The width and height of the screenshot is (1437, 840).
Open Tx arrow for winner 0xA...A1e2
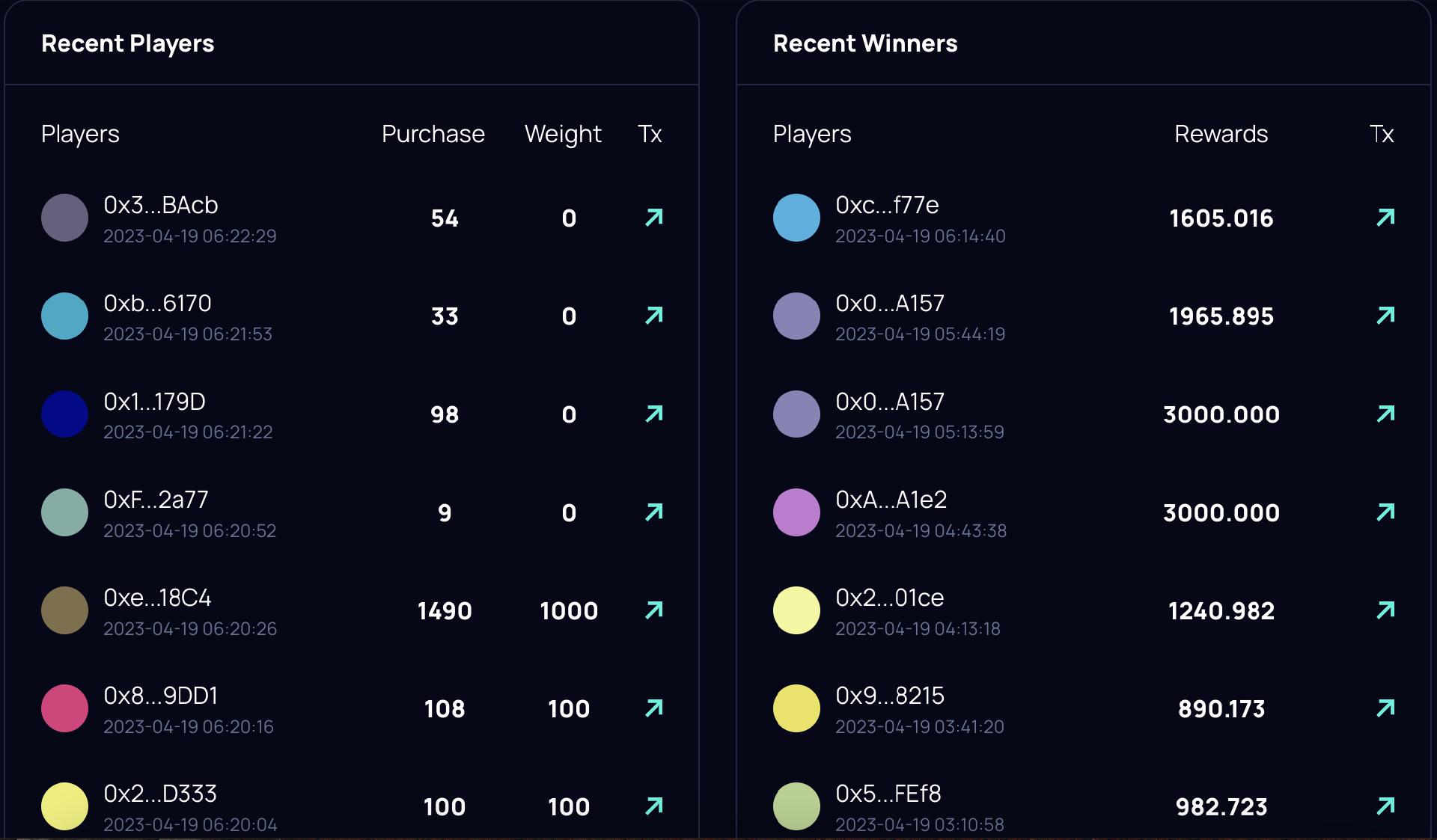point(1385,512)
